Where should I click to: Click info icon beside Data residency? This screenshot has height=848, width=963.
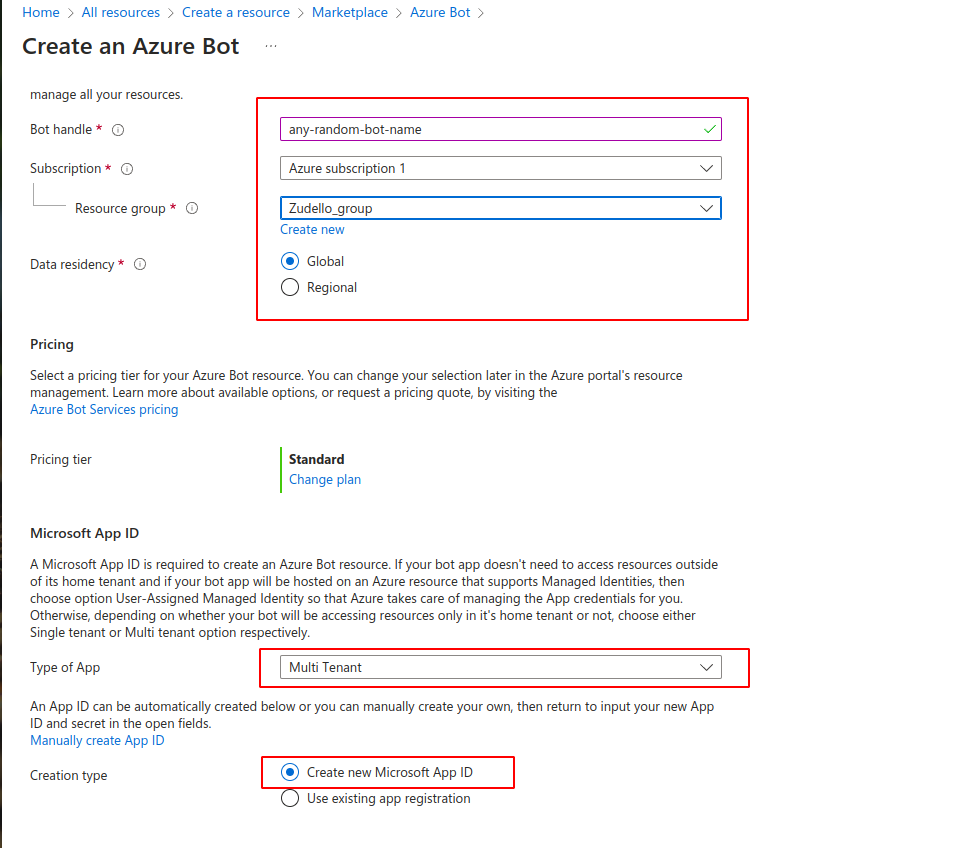point(140,265)
